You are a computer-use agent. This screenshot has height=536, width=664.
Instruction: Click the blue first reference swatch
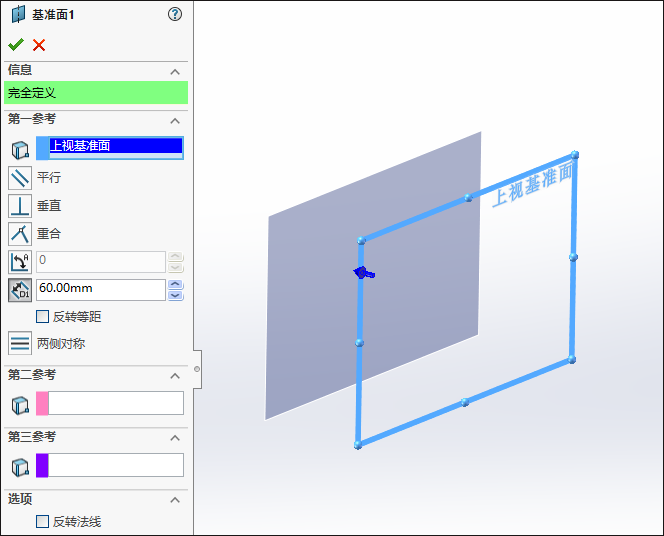(x=43, y=148)
